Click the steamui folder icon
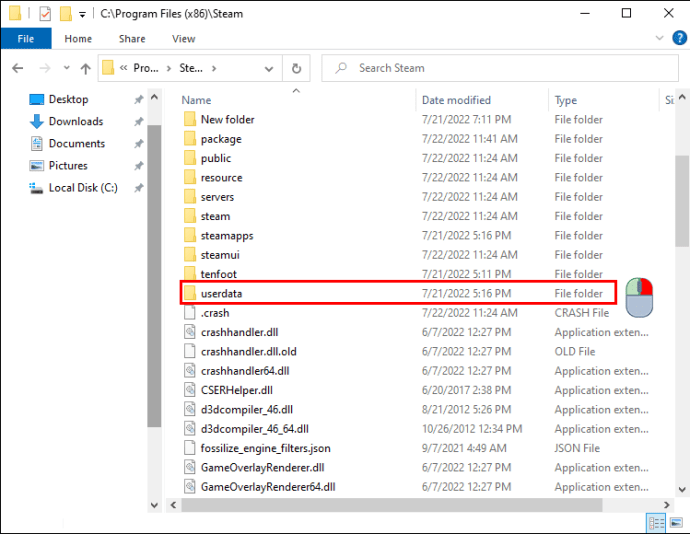 [x=190, y=254]
